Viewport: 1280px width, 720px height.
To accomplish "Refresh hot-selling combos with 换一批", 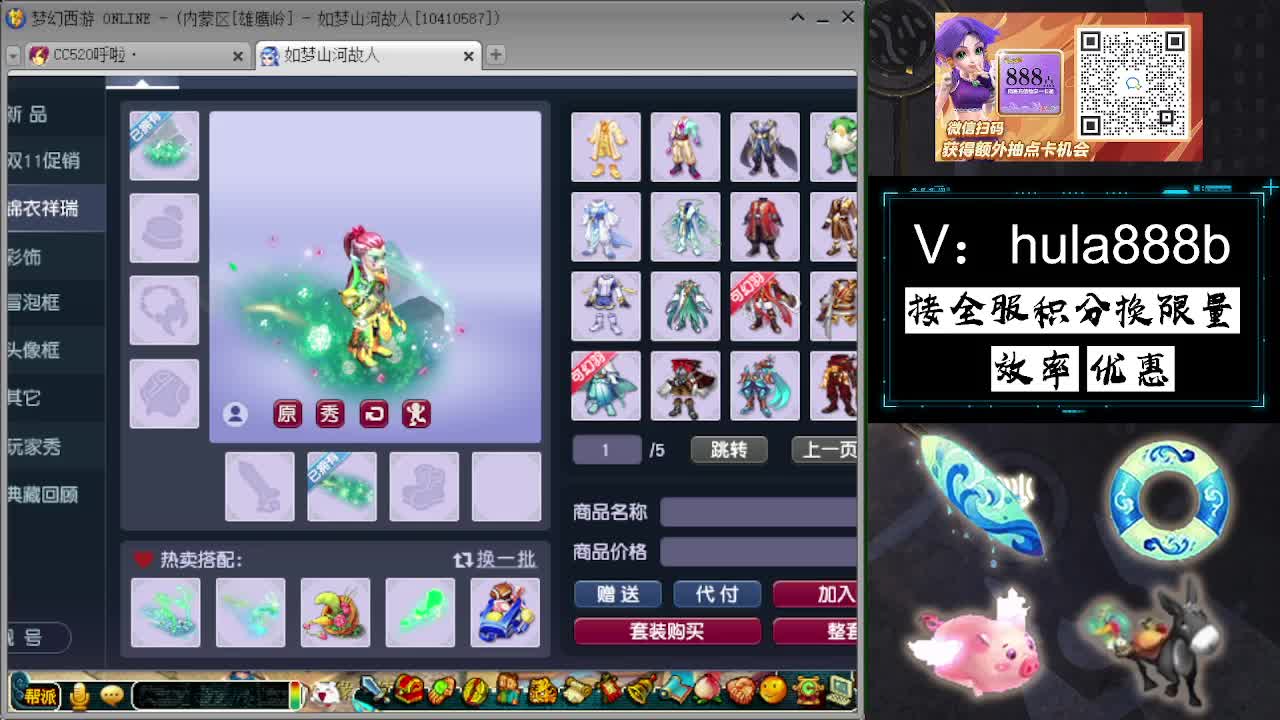I will coord(495,560).
